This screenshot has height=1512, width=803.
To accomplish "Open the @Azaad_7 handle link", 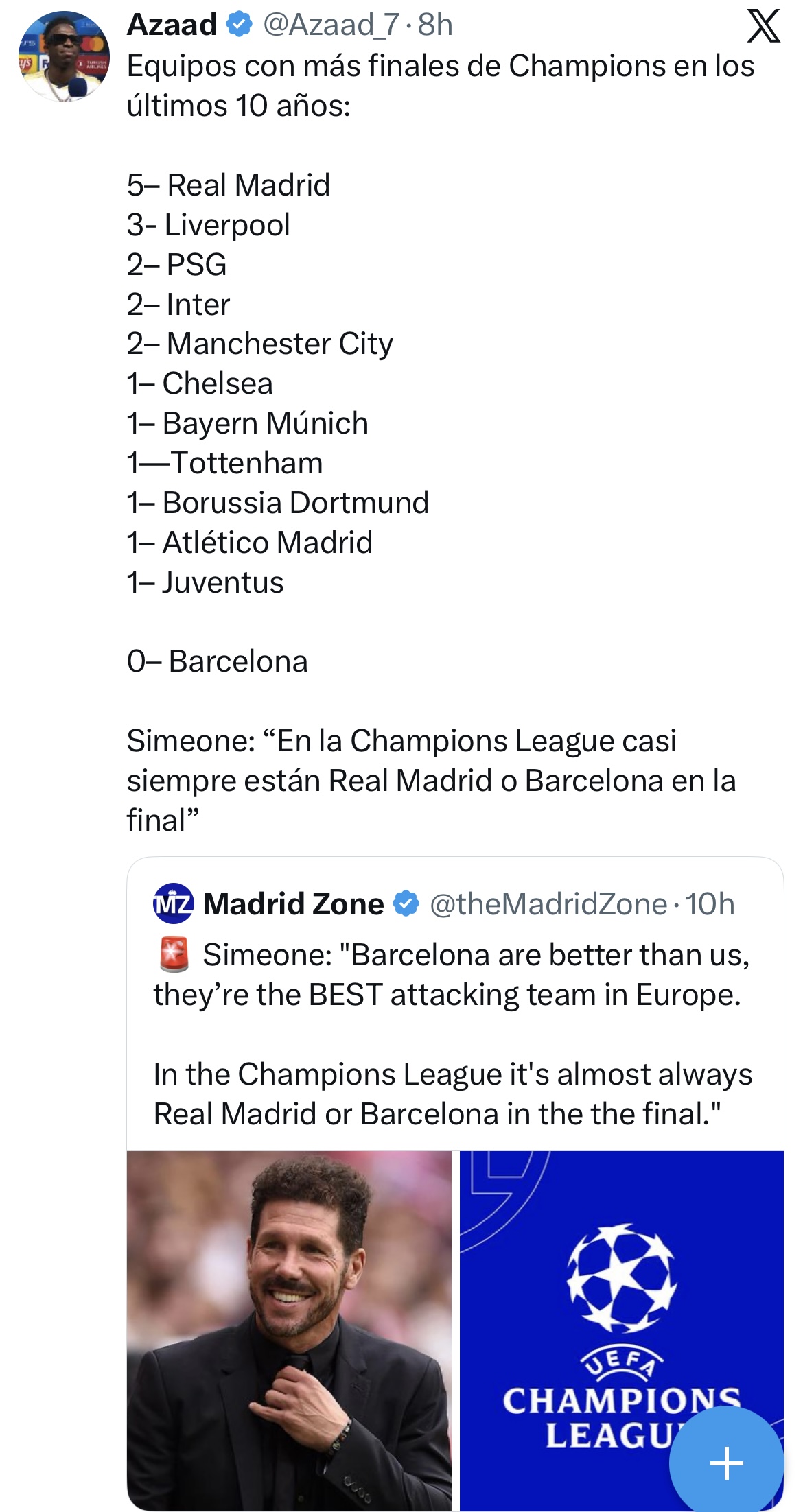I will coord(331,25).
